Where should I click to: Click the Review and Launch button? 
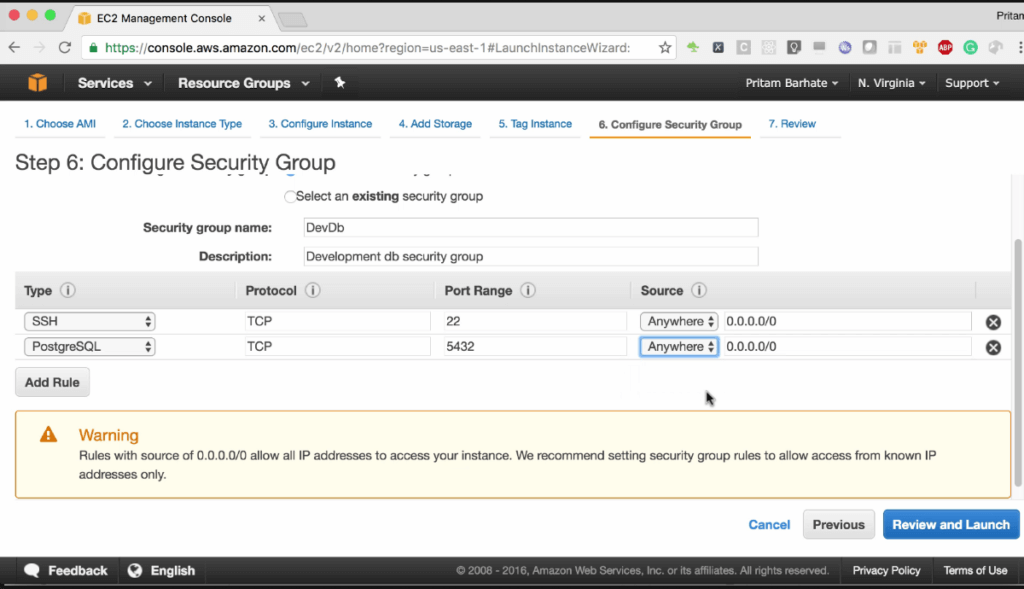[950, 524]
